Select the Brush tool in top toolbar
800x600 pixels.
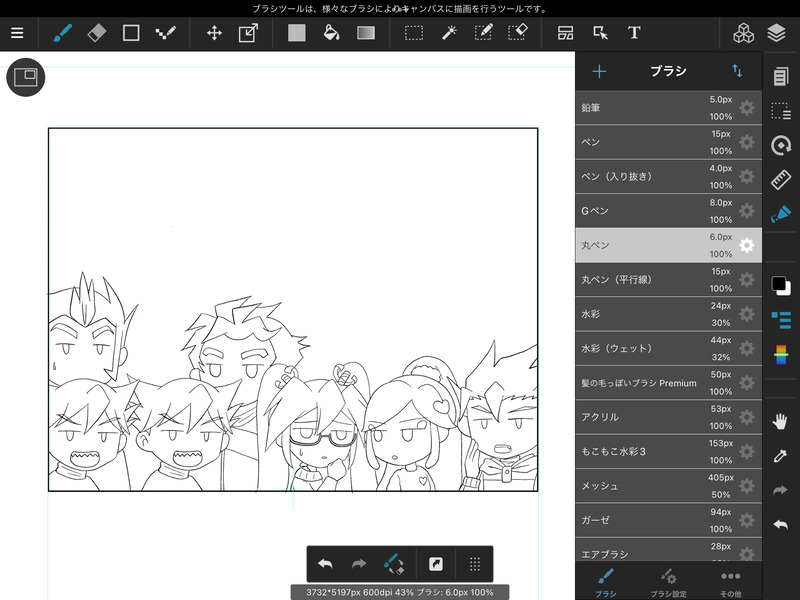point(62,33)
